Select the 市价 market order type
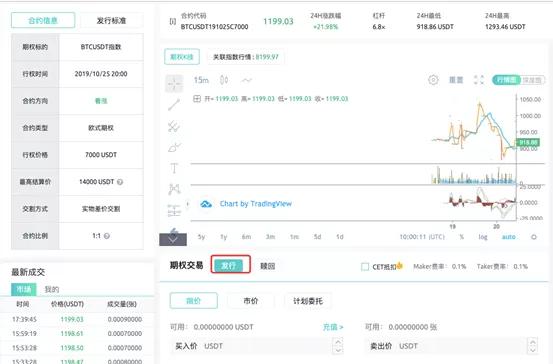Viewport: 553px width, 364px height. (x=251, y=301)
